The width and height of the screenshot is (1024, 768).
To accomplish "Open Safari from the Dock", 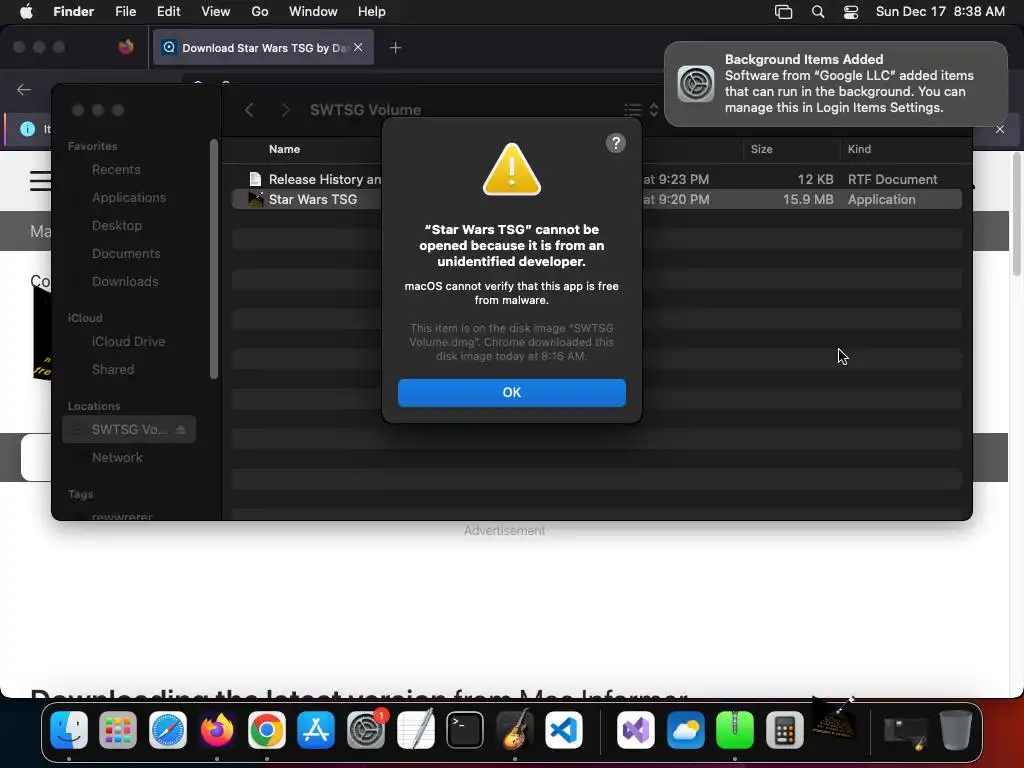I will tap(168, 729).
